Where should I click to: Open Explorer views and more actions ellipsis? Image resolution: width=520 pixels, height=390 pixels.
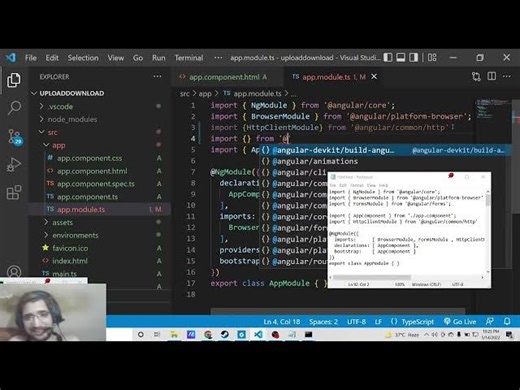[157, 77]
